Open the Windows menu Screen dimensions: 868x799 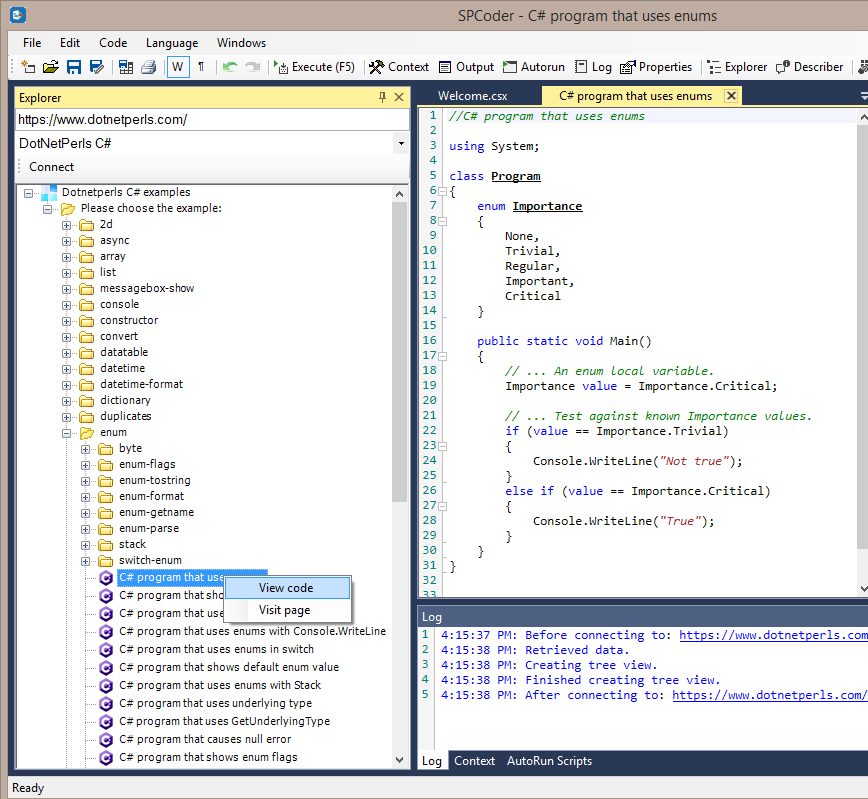coord(241,43)
